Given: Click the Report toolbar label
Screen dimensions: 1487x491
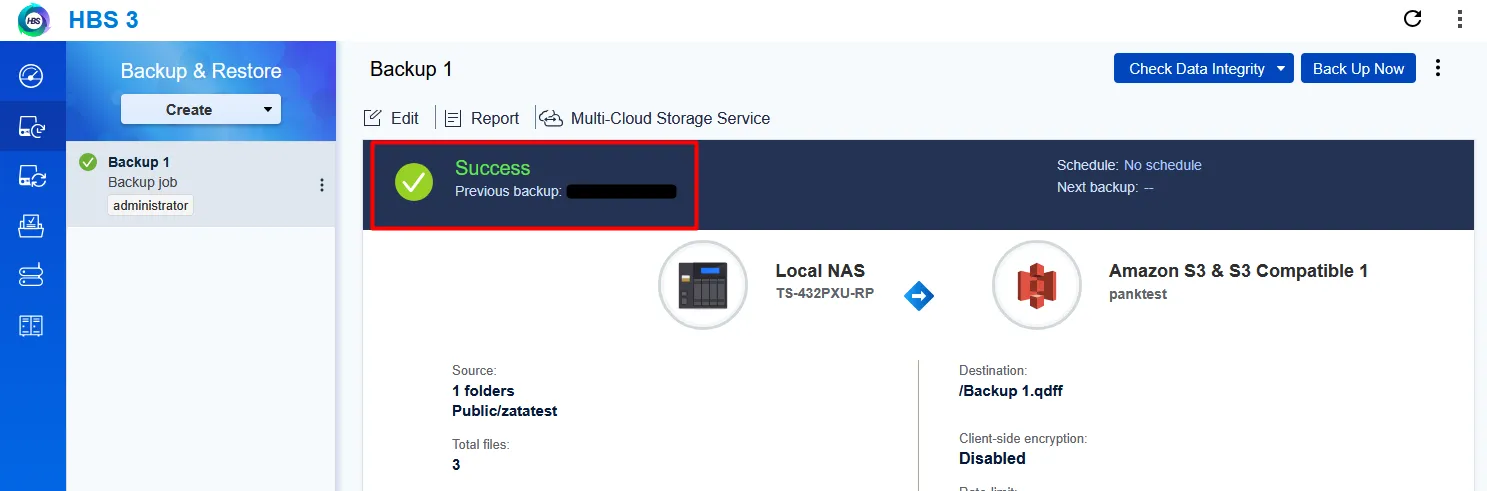Looking at the screenshot, I should pos(495,118).
